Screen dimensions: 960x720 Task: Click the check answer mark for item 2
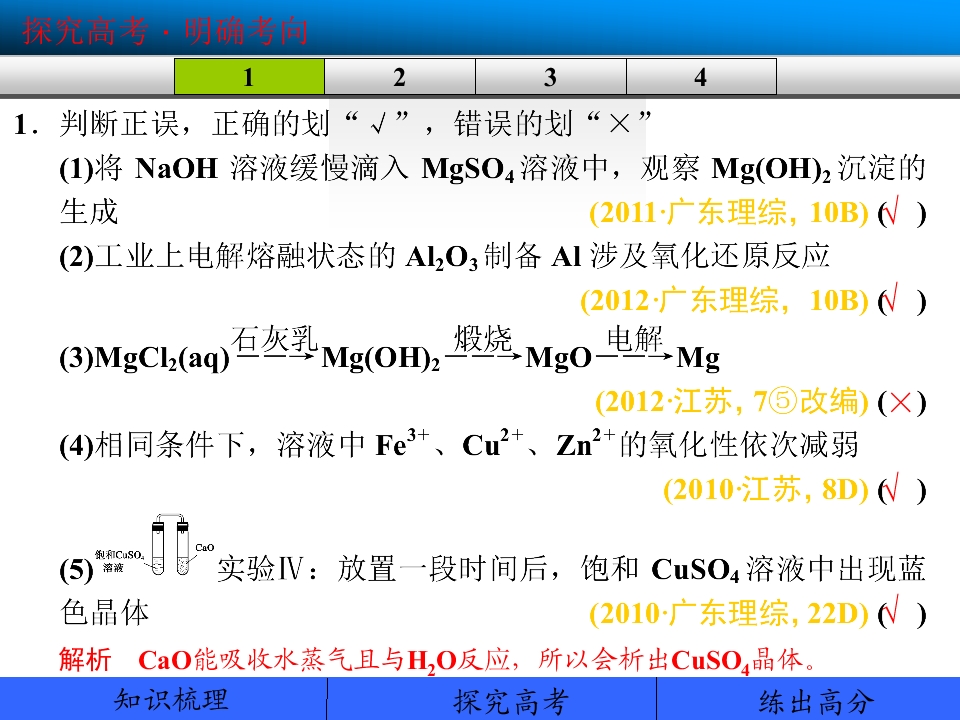(x=891, y=298)
